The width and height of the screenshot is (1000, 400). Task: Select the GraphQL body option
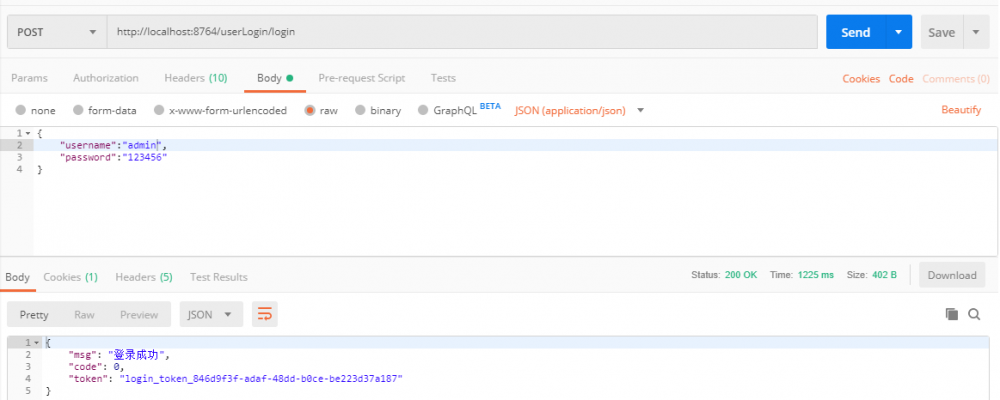tap(423, 110)
